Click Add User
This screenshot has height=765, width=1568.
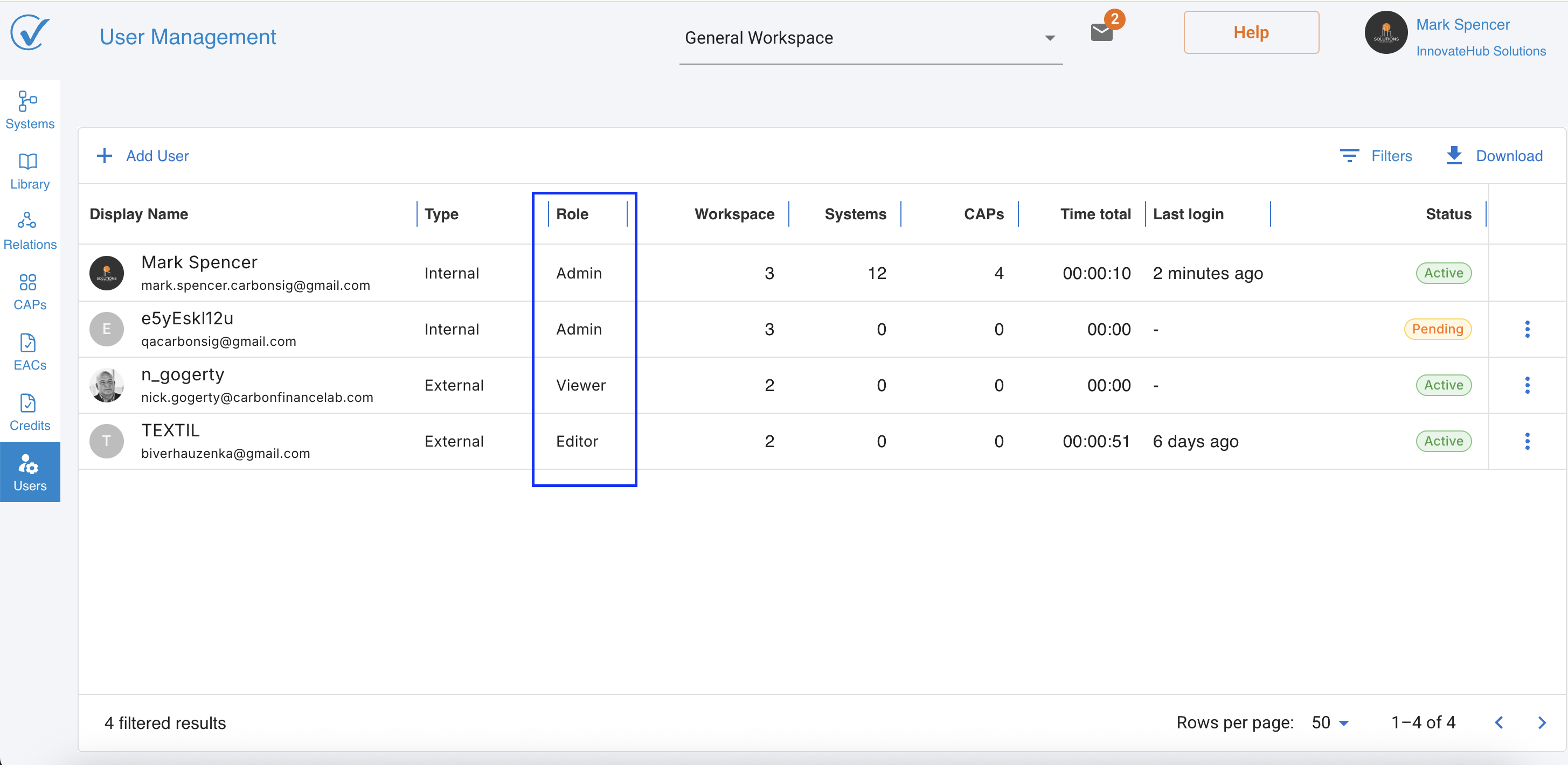(x=143, y=156)
